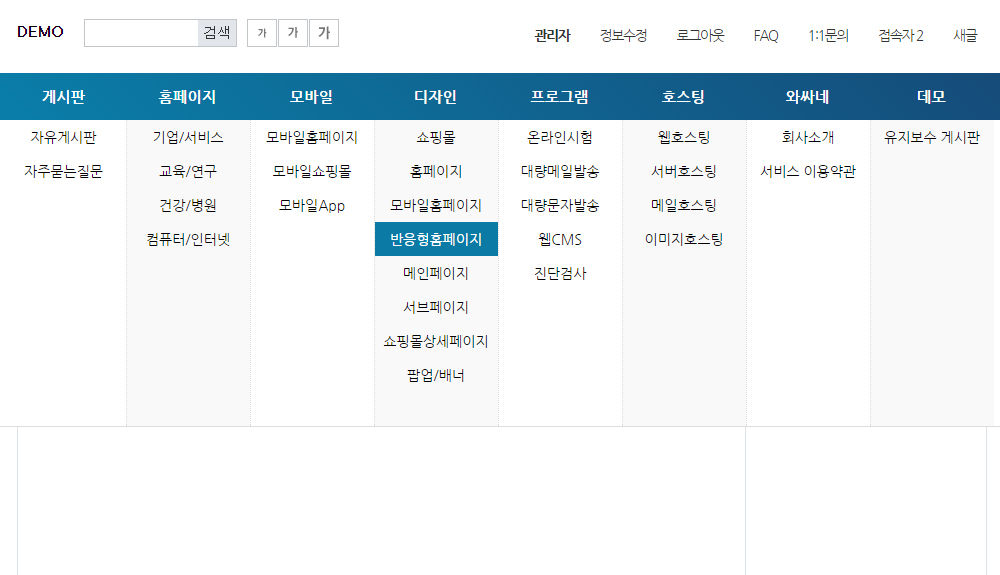The image size is (1000, 575).
Task: Choose 모바일App in the 모바일 submenu
Action: coord(311,205)
